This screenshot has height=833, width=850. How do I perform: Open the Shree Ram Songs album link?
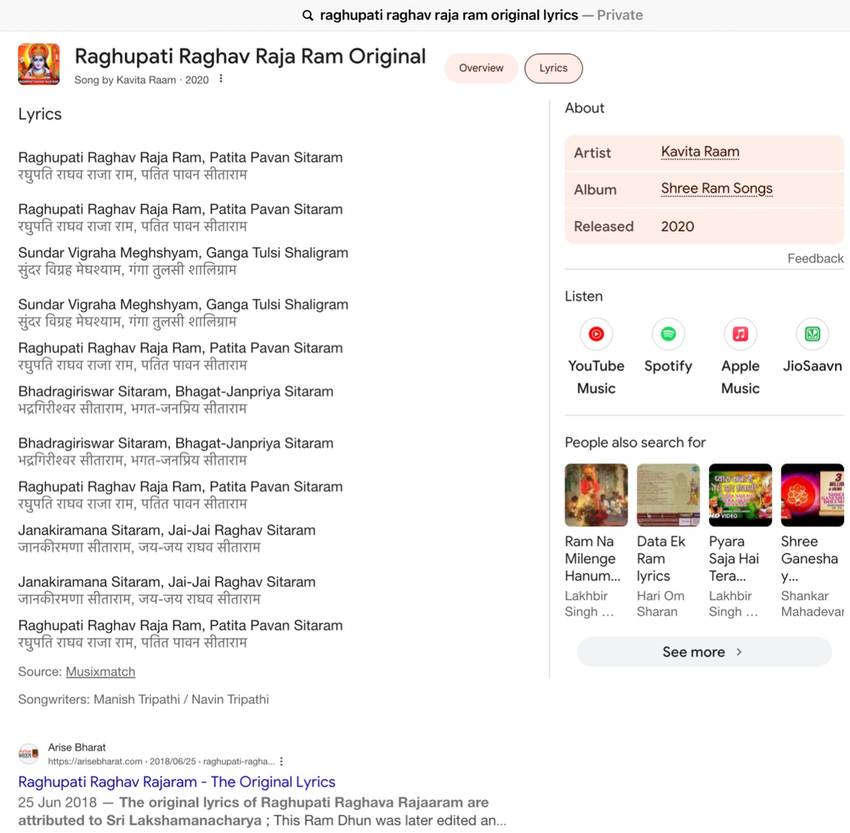[x=716, y=189]
